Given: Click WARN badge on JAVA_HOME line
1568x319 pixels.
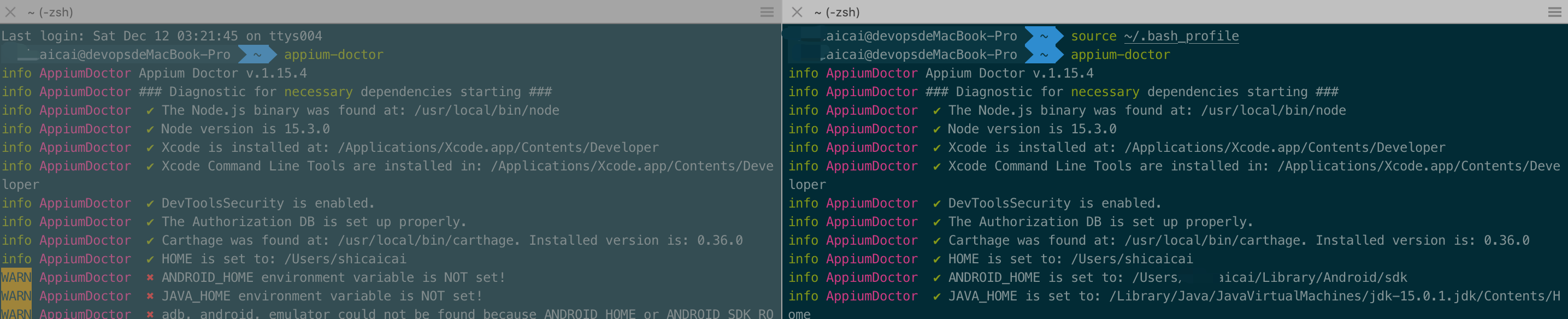Looking at the screenshot, I should pos(16,296).
